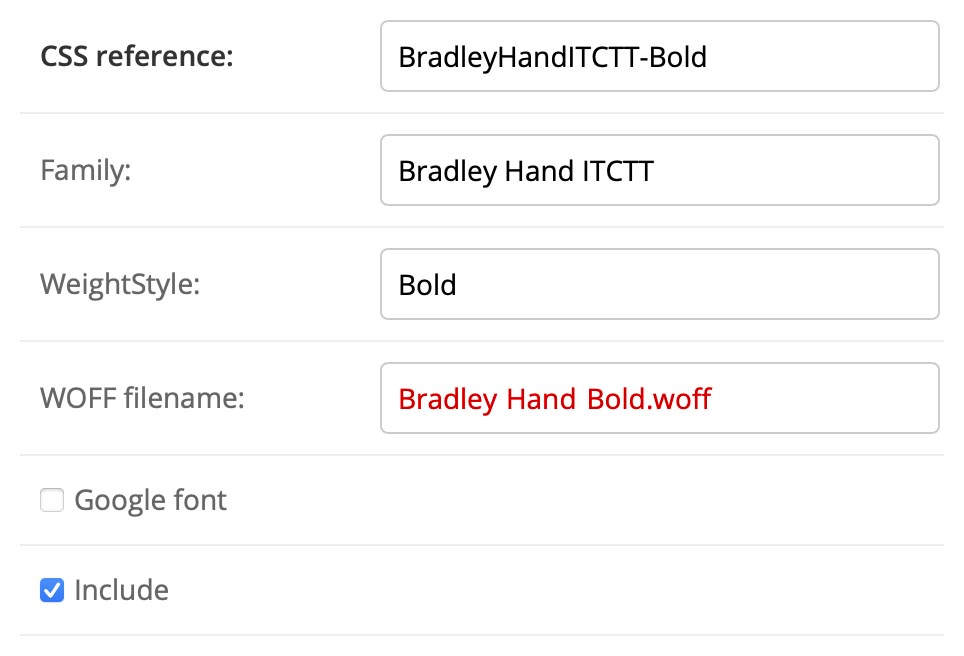Click "Bradley" in the Family field
Viewport: 964px width, 656px height.
click(x=448, y=171)
